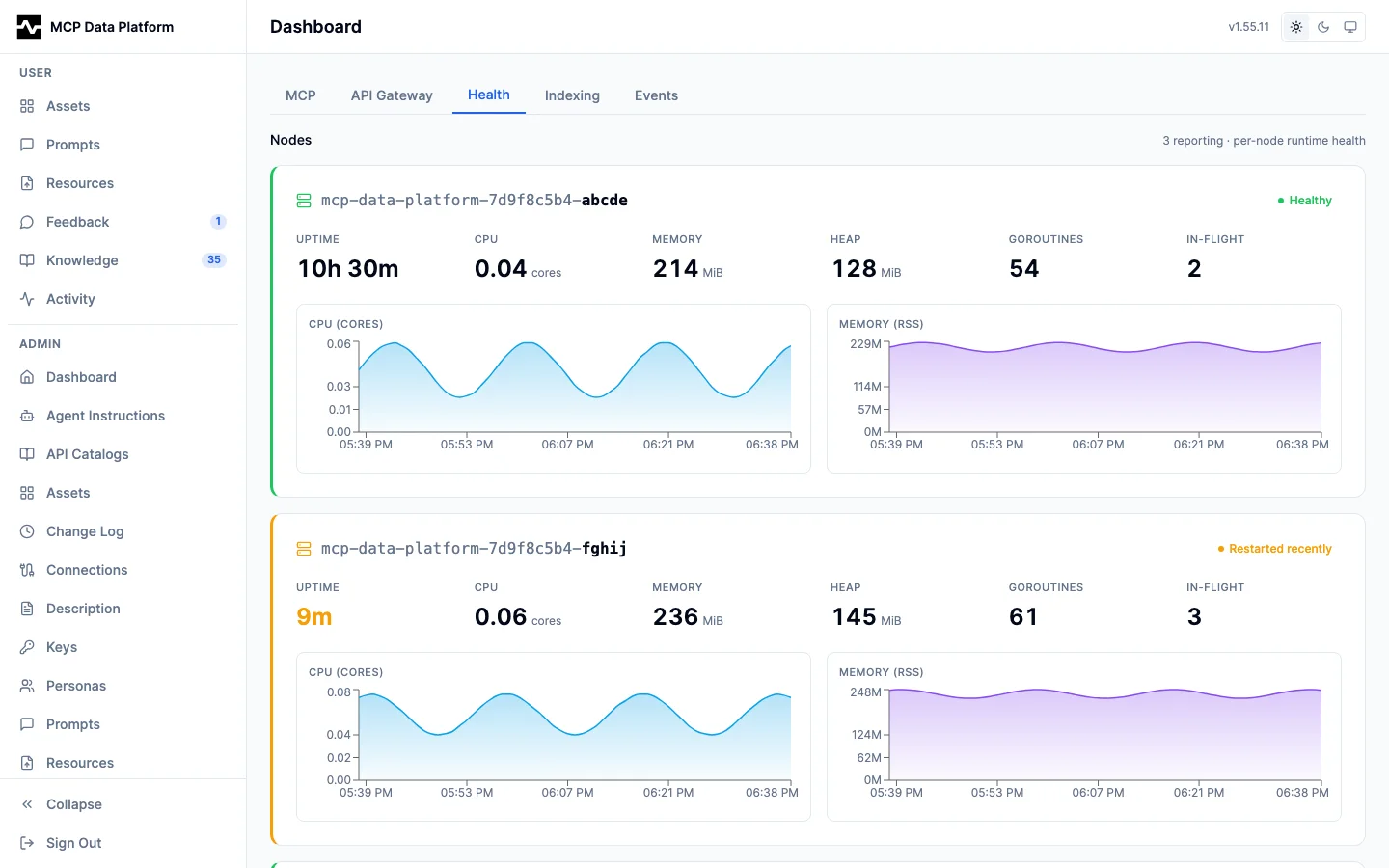1389x868 pixels.
Task: Open Keys via its key icon
Action: (27, 647)
